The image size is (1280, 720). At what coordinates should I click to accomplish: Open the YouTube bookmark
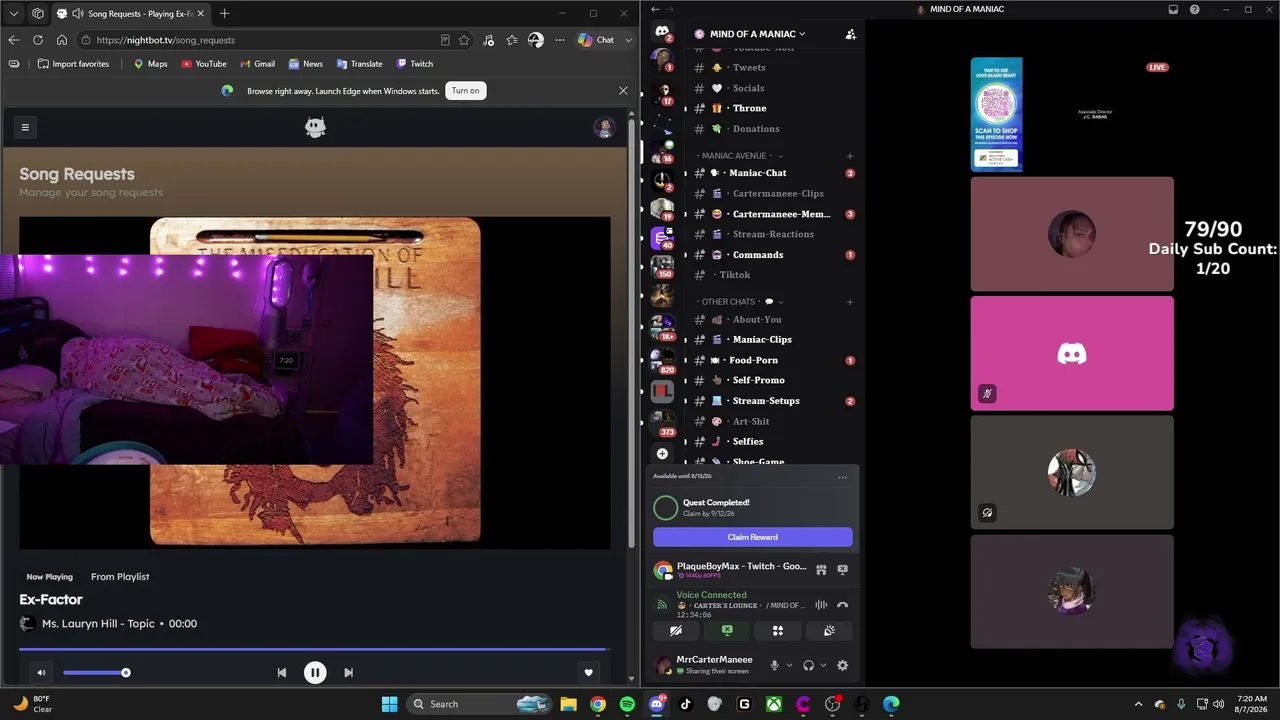[x=204, y=64]
